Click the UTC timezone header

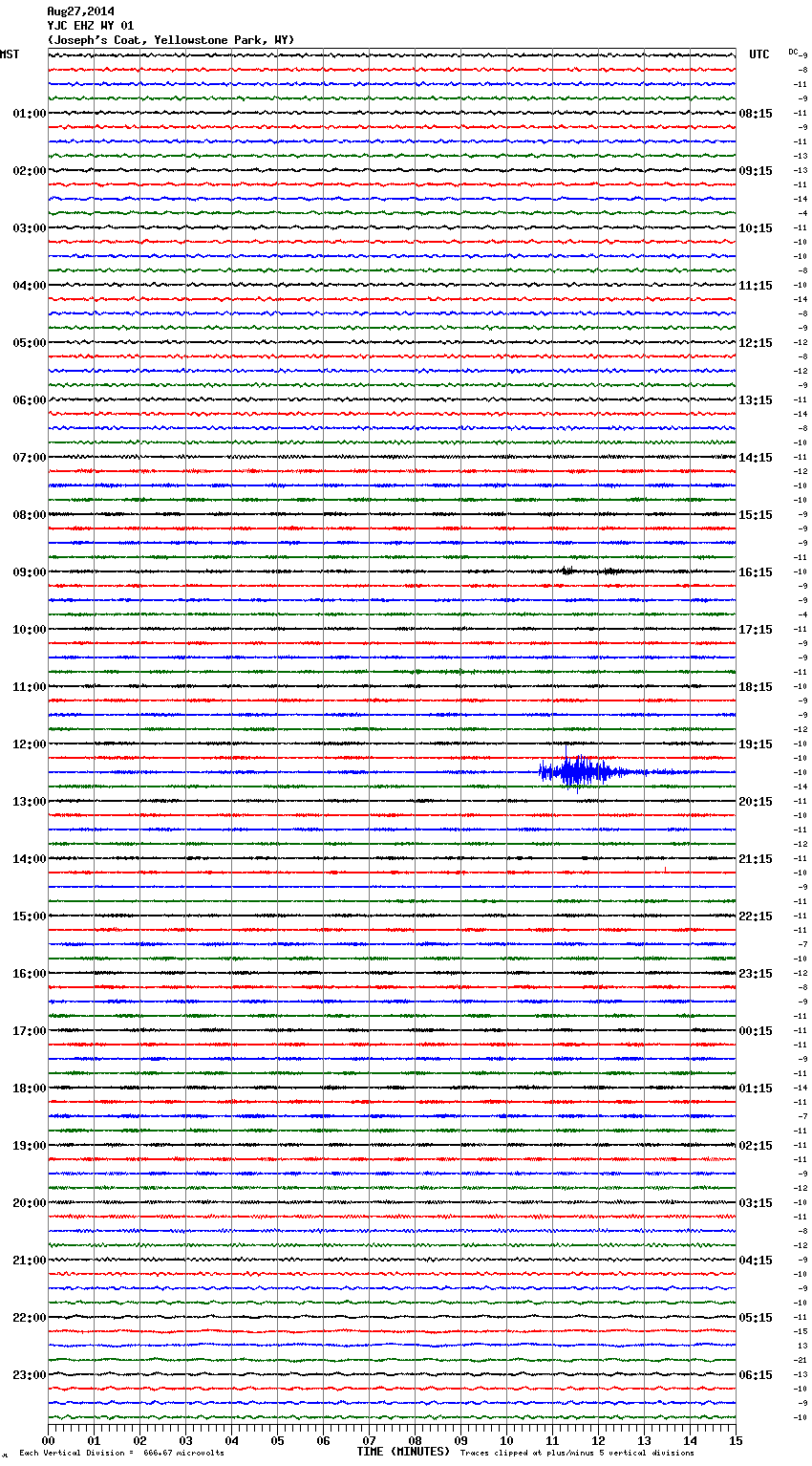[x=759, y=54]
